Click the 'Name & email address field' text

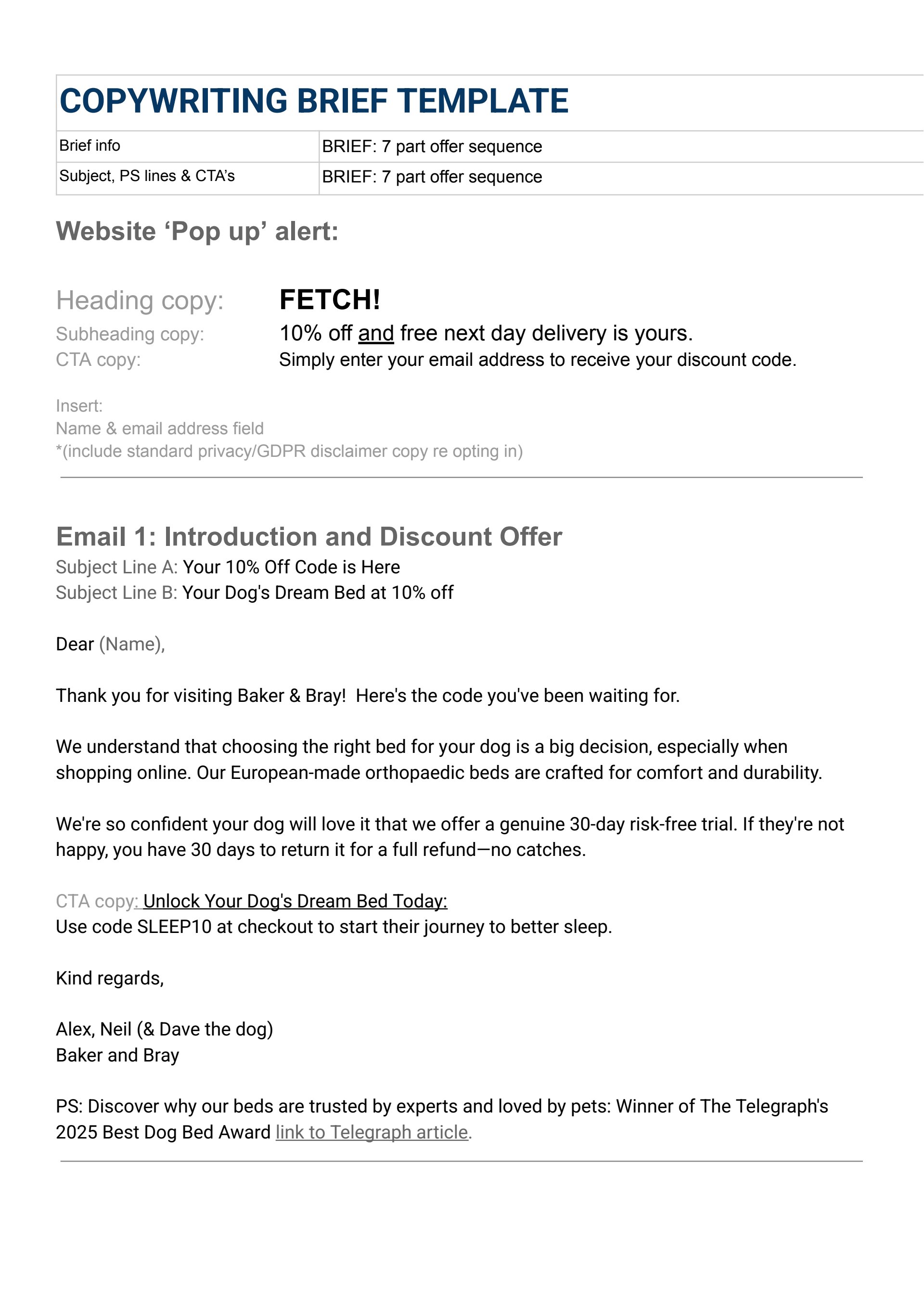tap(159, 428)
